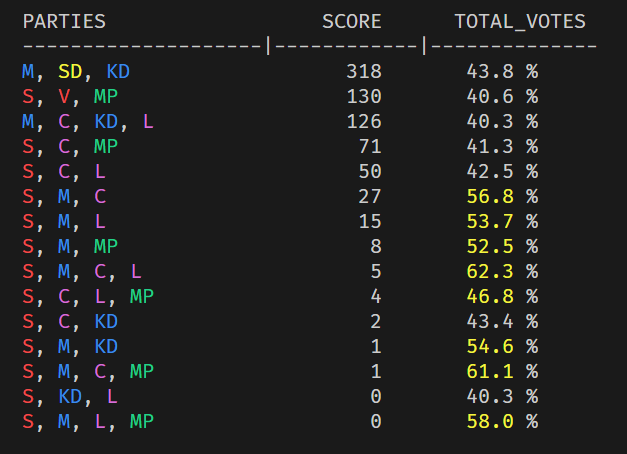The image size is (627, 454).
Task: Click the highlighted 54.6 % value
Action: [x=502, y=346]
